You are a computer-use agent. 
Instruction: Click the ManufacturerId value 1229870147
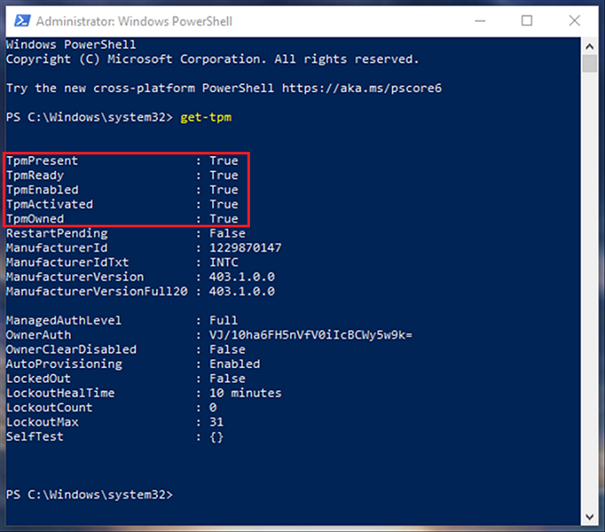point(245,248)
